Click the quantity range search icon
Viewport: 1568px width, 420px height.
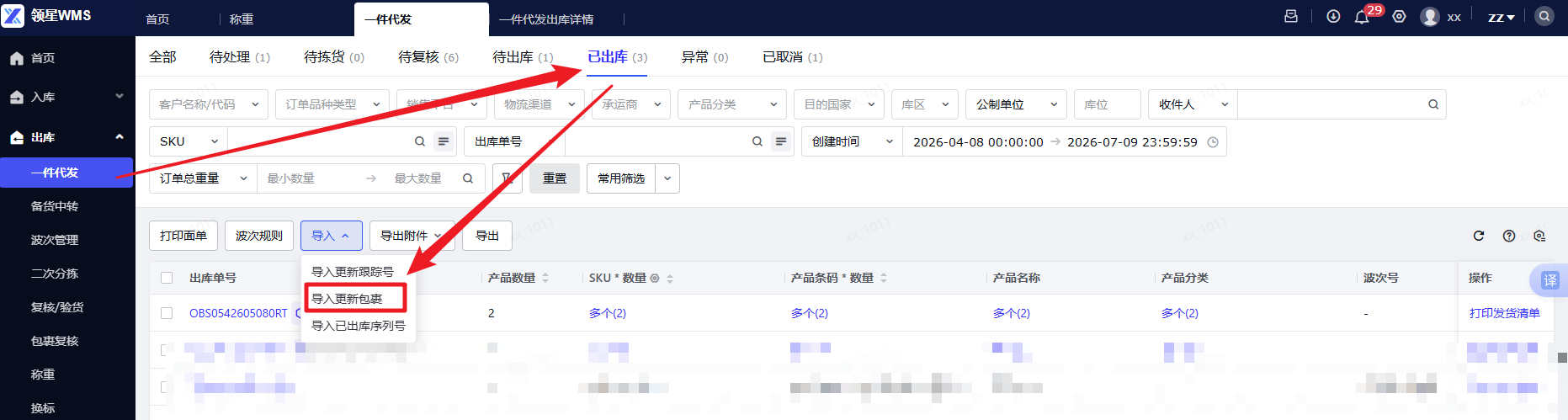point(468,178)
